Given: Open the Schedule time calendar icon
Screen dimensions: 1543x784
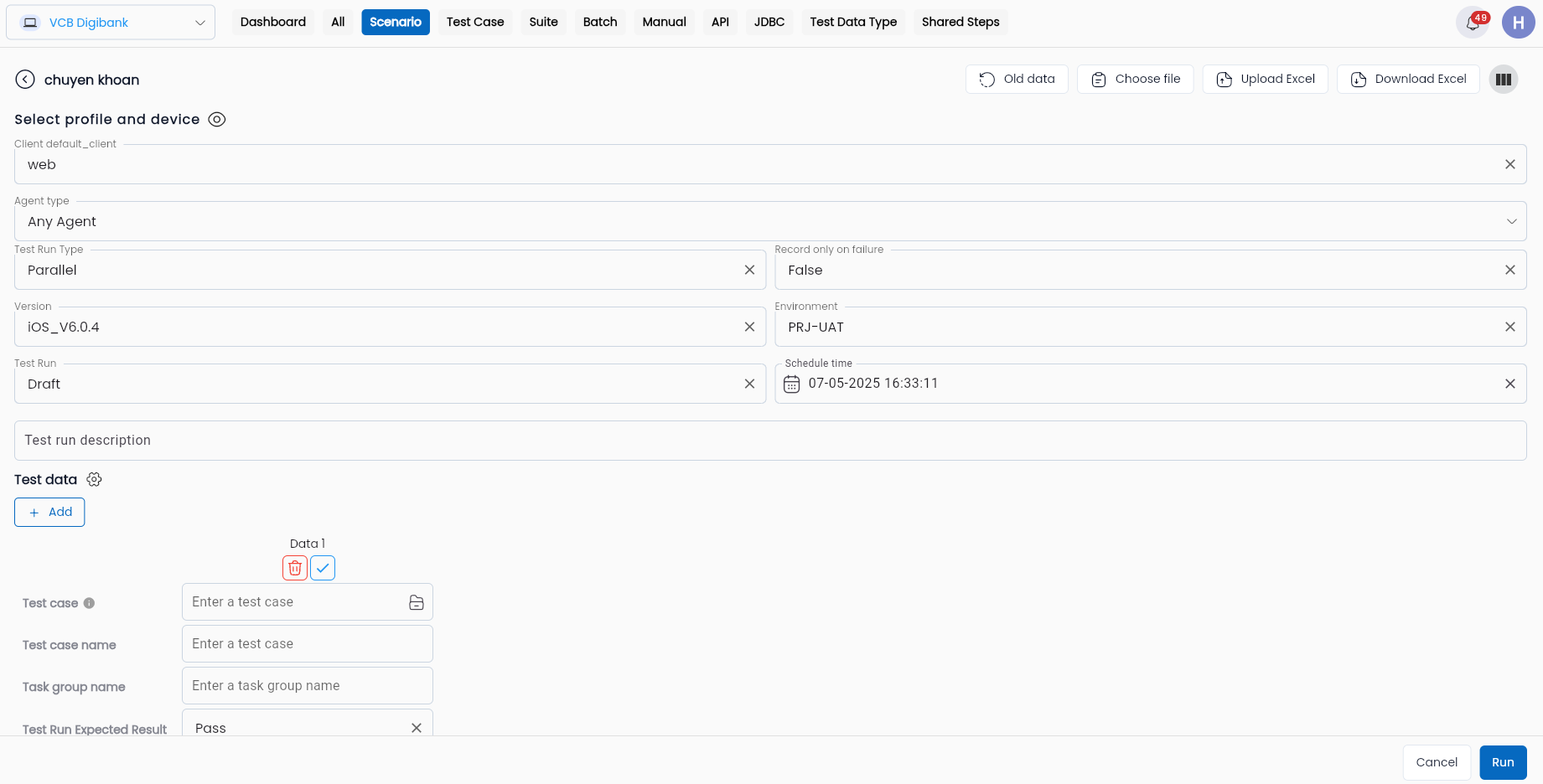Looking at the screenshot, I should (x=791, y=384).
